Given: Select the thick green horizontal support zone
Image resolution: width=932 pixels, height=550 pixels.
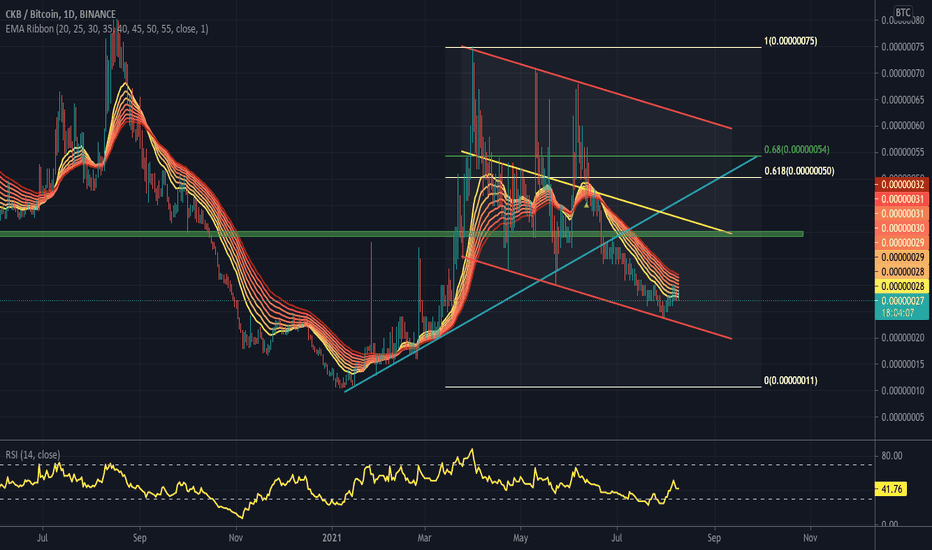Looking at the screenshot, I should [x=402, y=234].
